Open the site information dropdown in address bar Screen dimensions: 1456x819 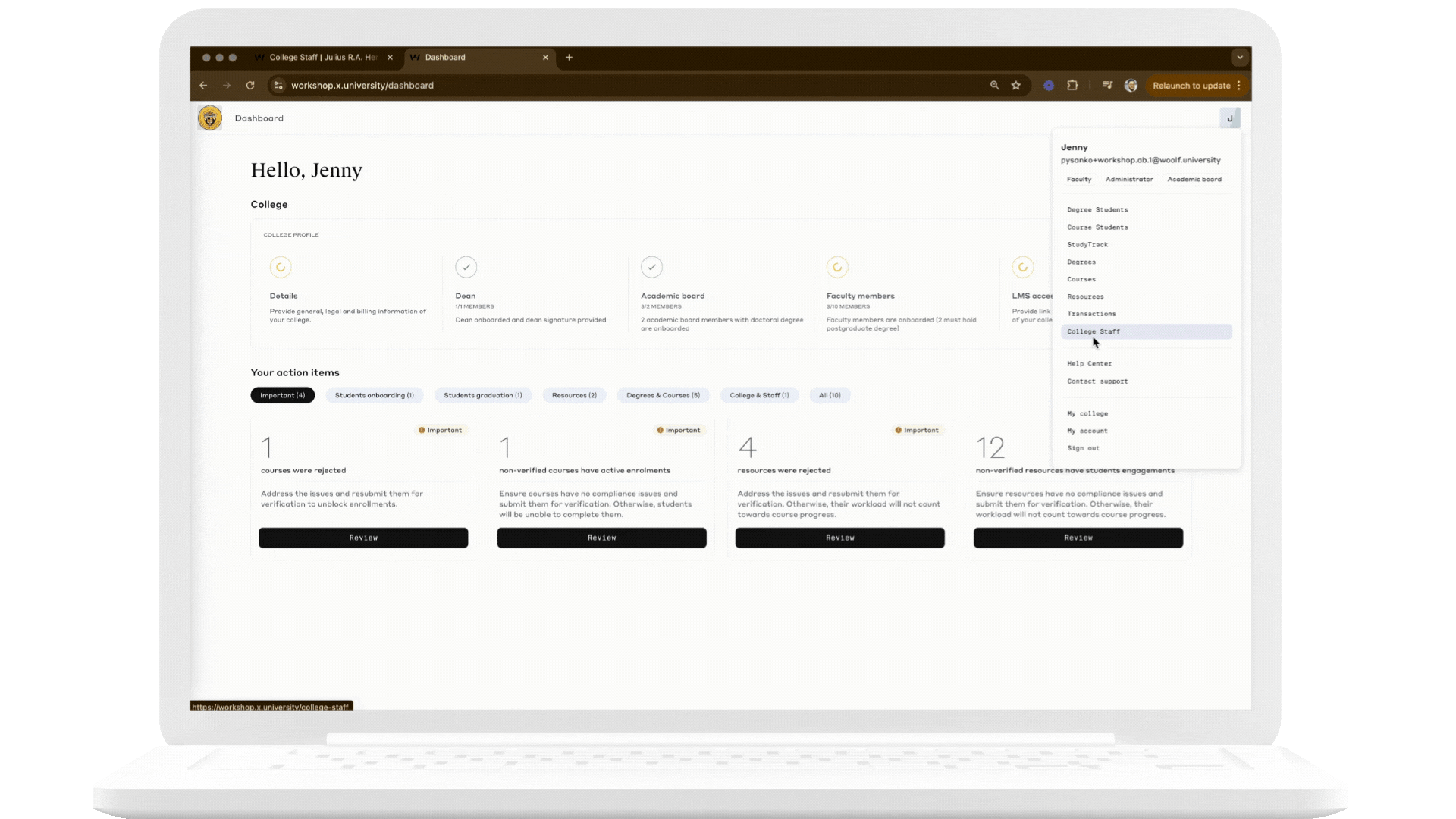coord(278,86)
